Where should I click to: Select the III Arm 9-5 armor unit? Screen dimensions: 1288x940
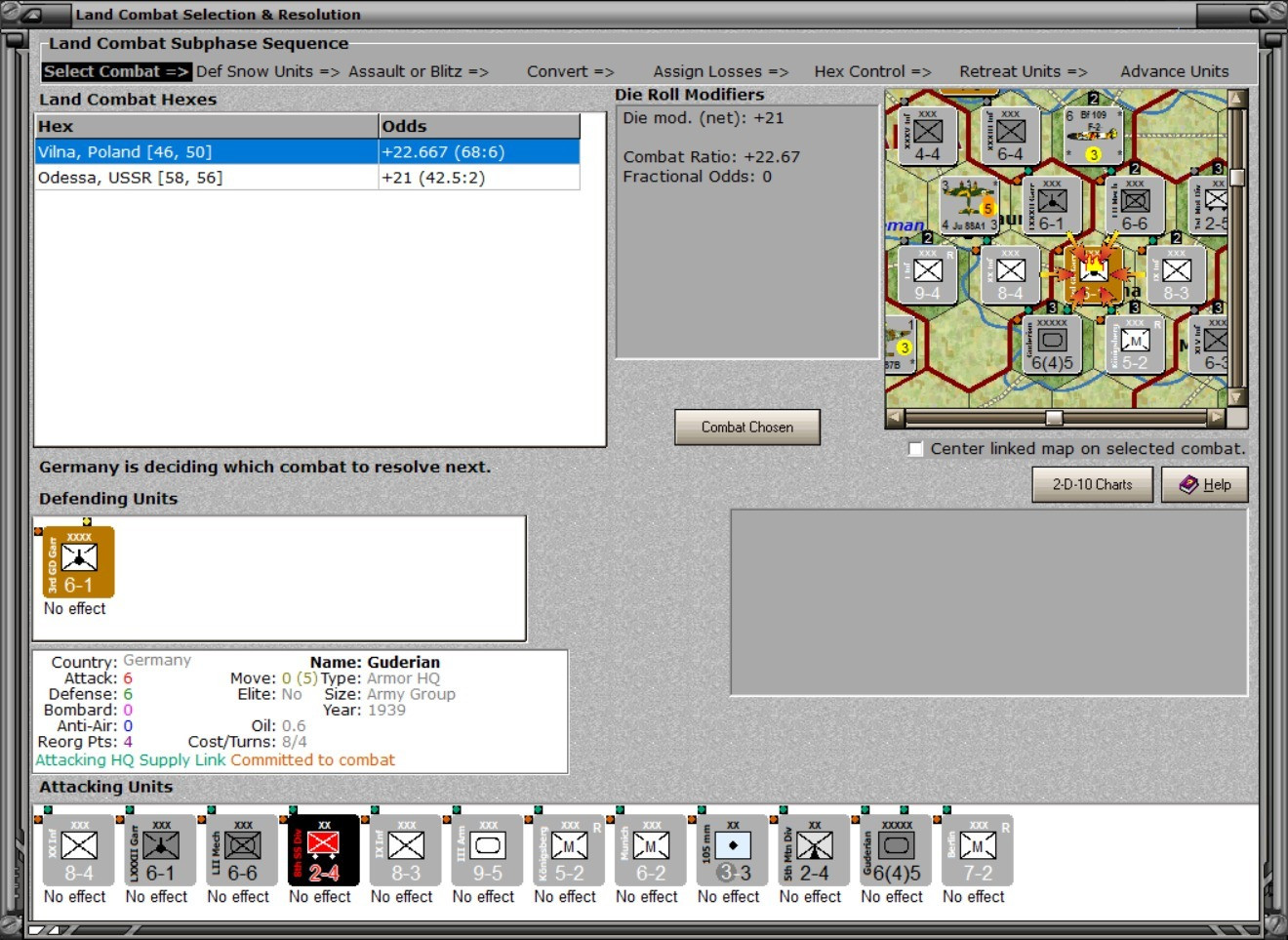(x=487, y=849)
